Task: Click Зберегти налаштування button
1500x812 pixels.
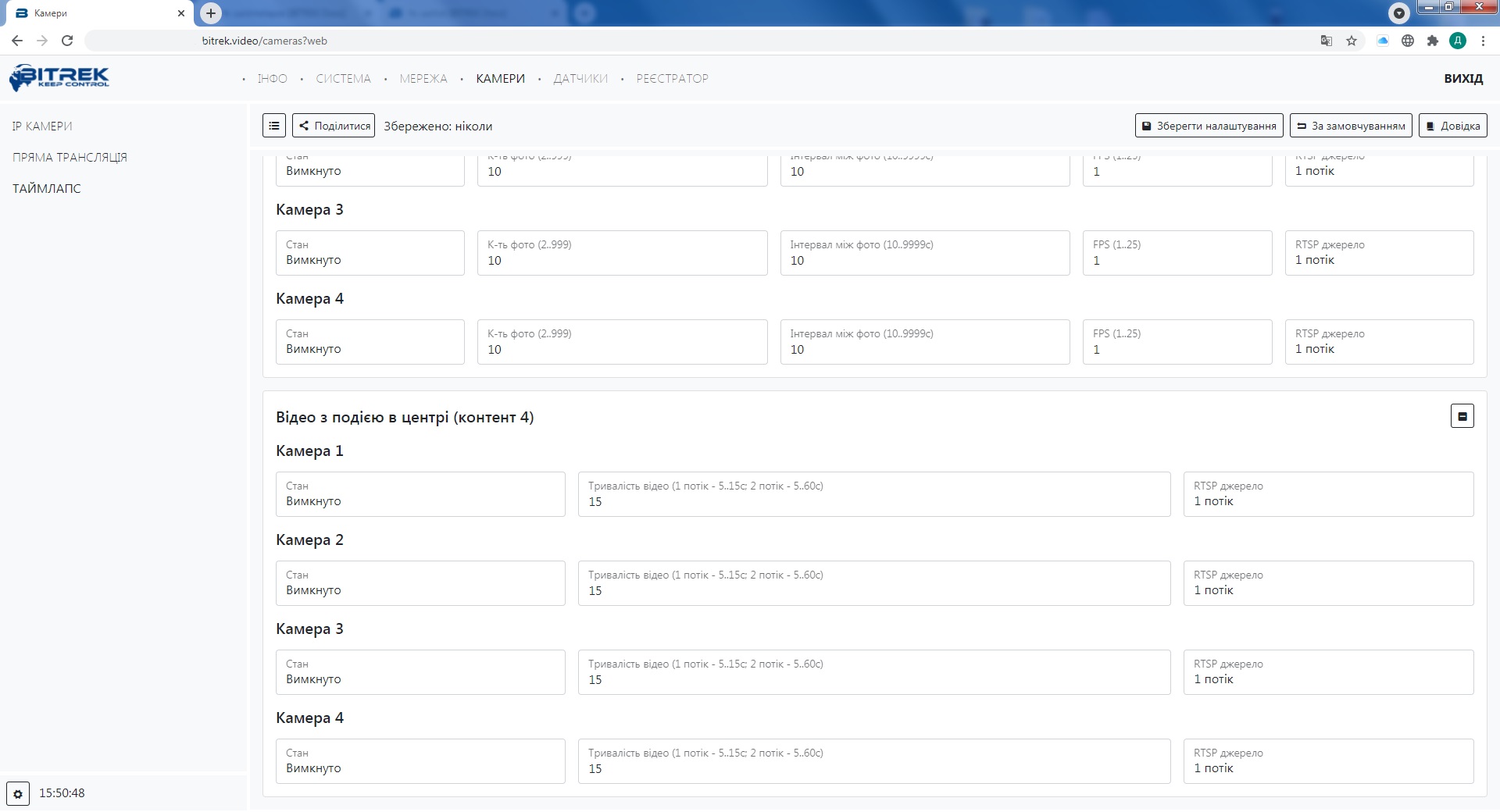Action: point(1209,126)
